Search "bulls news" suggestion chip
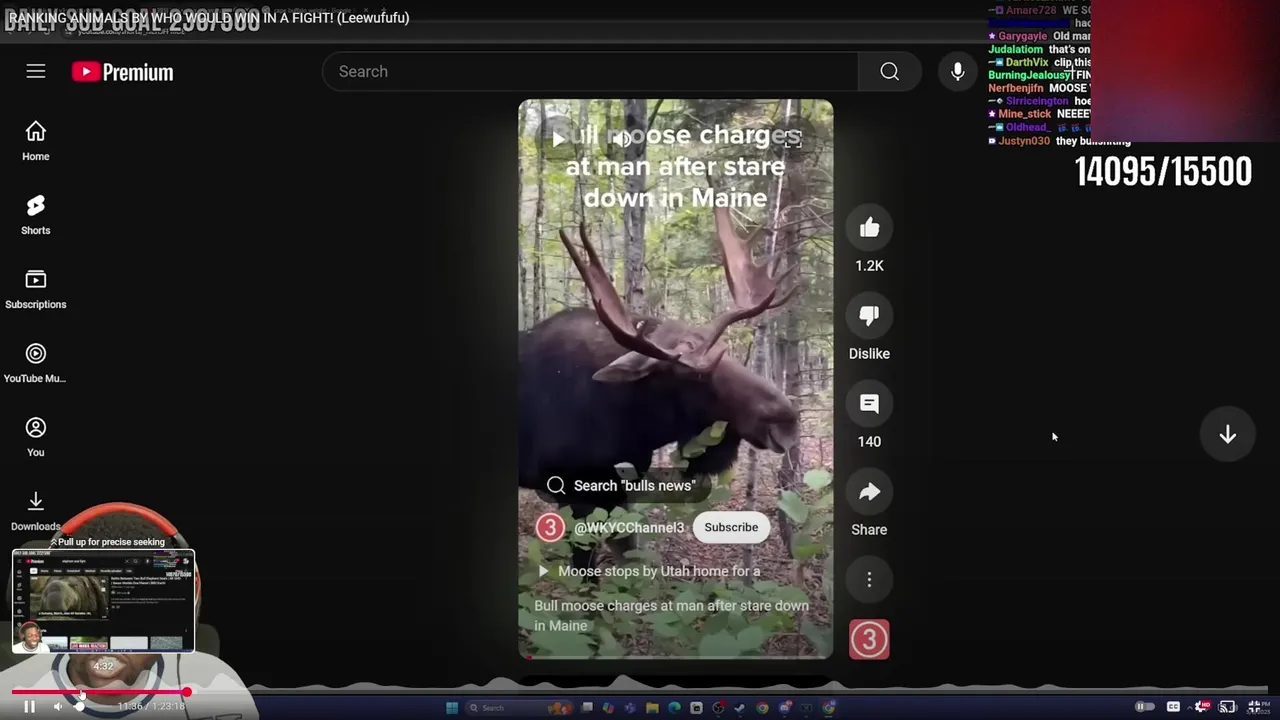The image size is (1280, 720). [x=622, y=485]
